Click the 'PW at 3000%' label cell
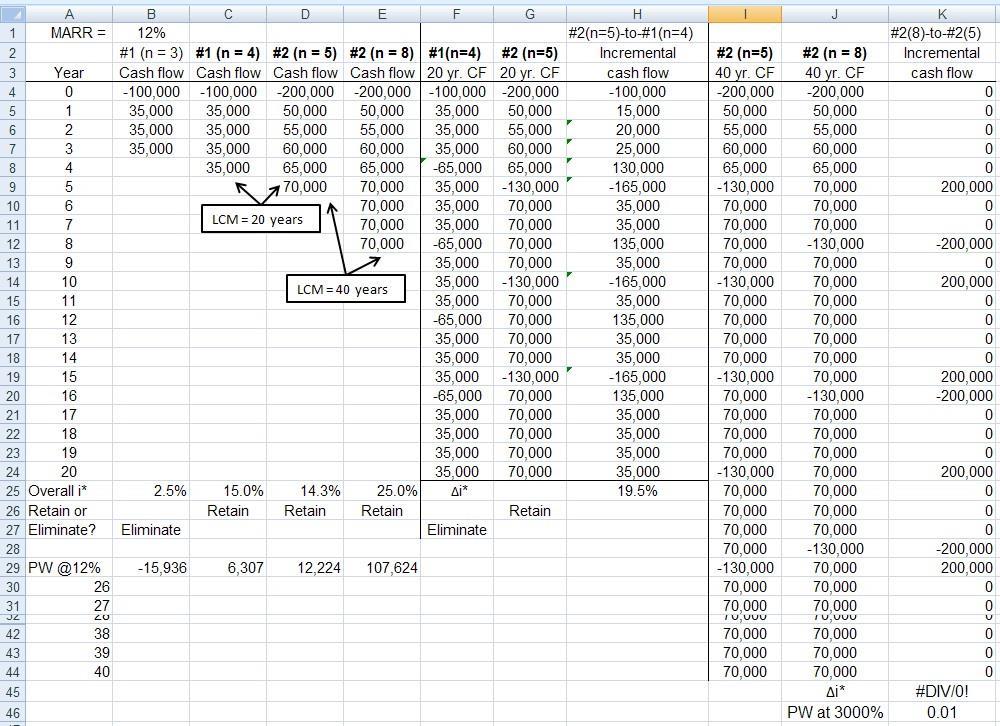 835,713
